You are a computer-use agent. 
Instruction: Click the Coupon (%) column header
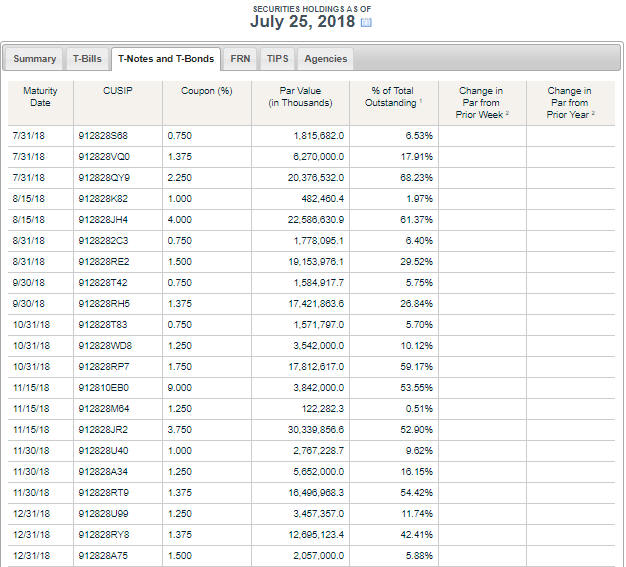pos(206,91)
